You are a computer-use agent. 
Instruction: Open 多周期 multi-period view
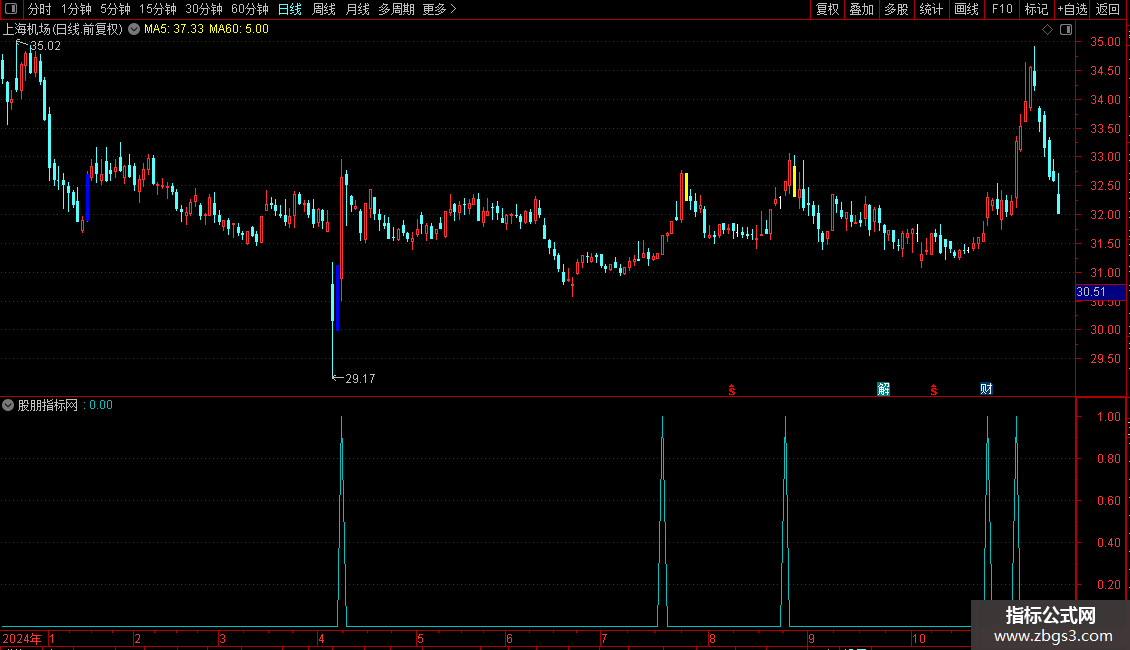[396, 9]
